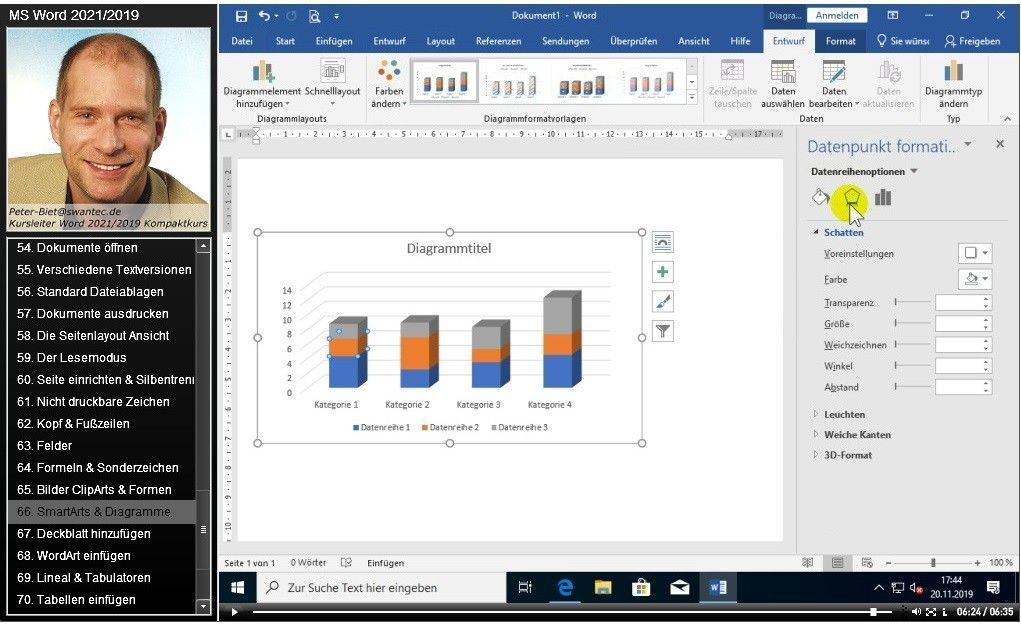The image size is (1021, 625).
Task: Click the chart filter funnel button
Action: 662,330
